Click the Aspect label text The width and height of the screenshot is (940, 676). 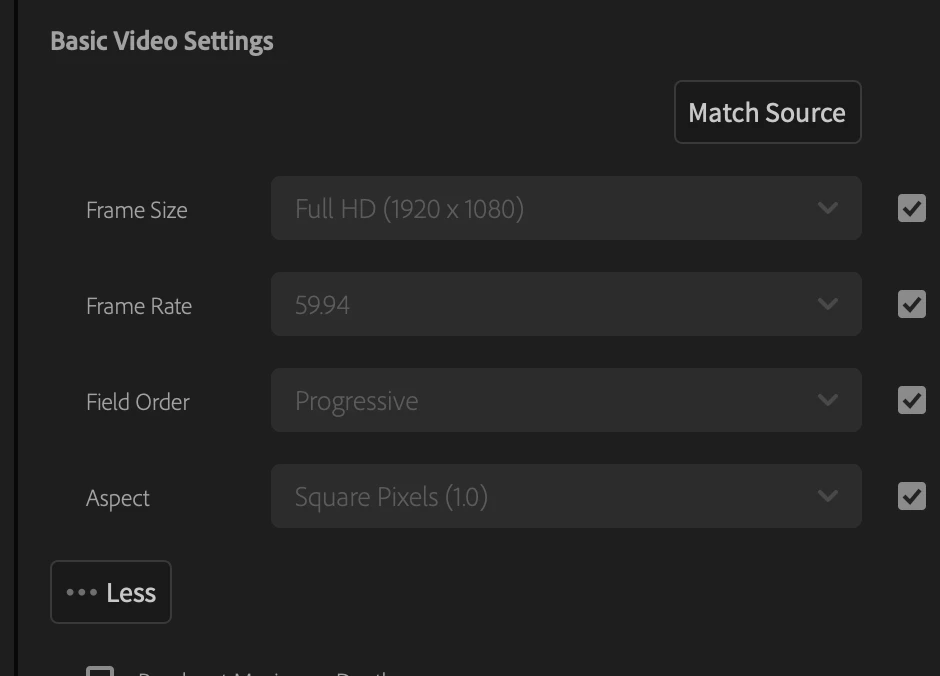(117, 498)
